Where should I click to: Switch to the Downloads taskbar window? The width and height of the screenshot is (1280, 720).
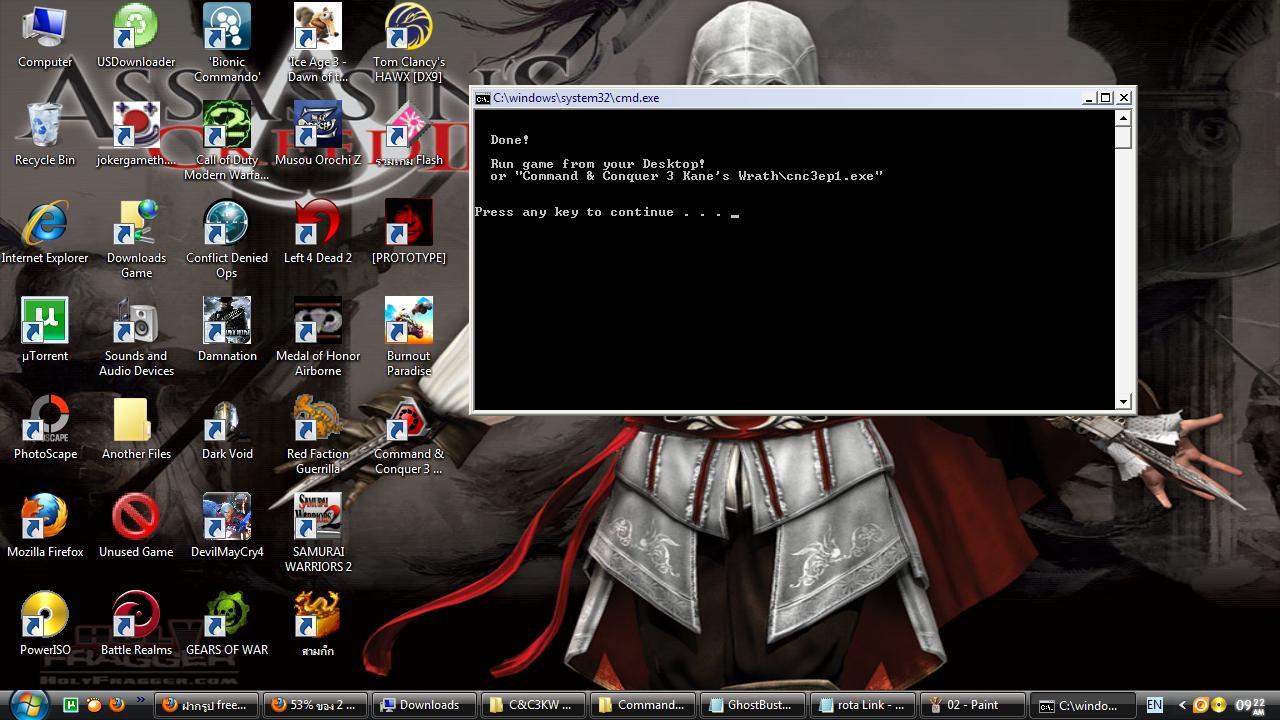click(425, 705)
